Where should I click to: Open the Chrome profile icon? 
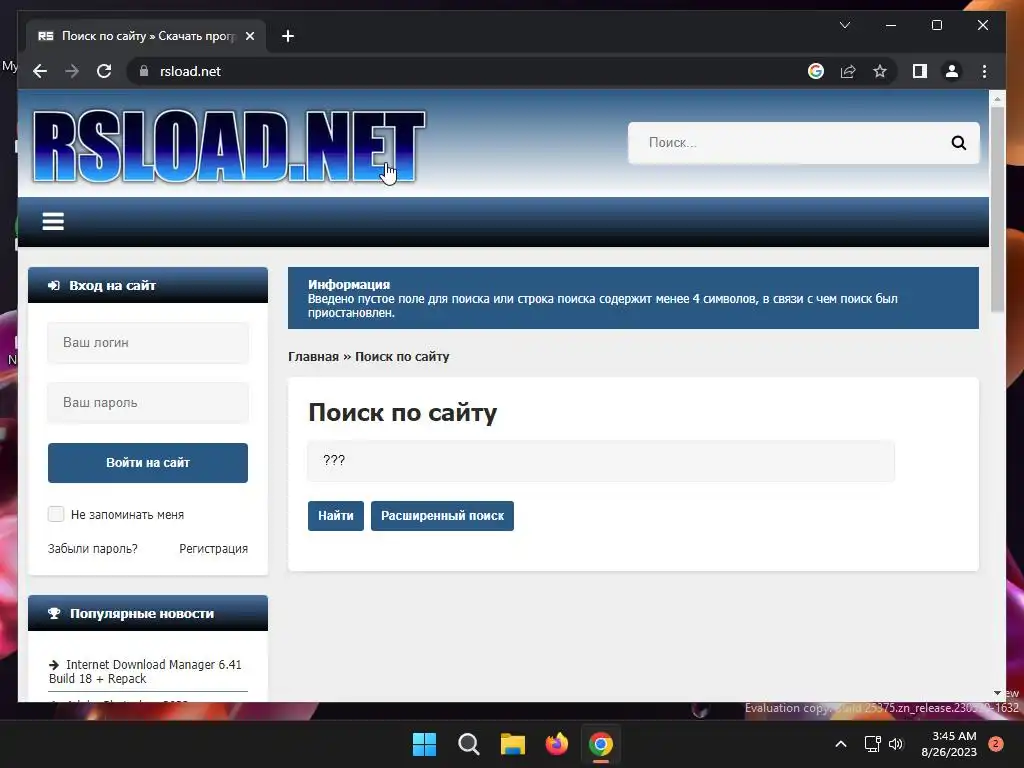click(x=952, y=71)
